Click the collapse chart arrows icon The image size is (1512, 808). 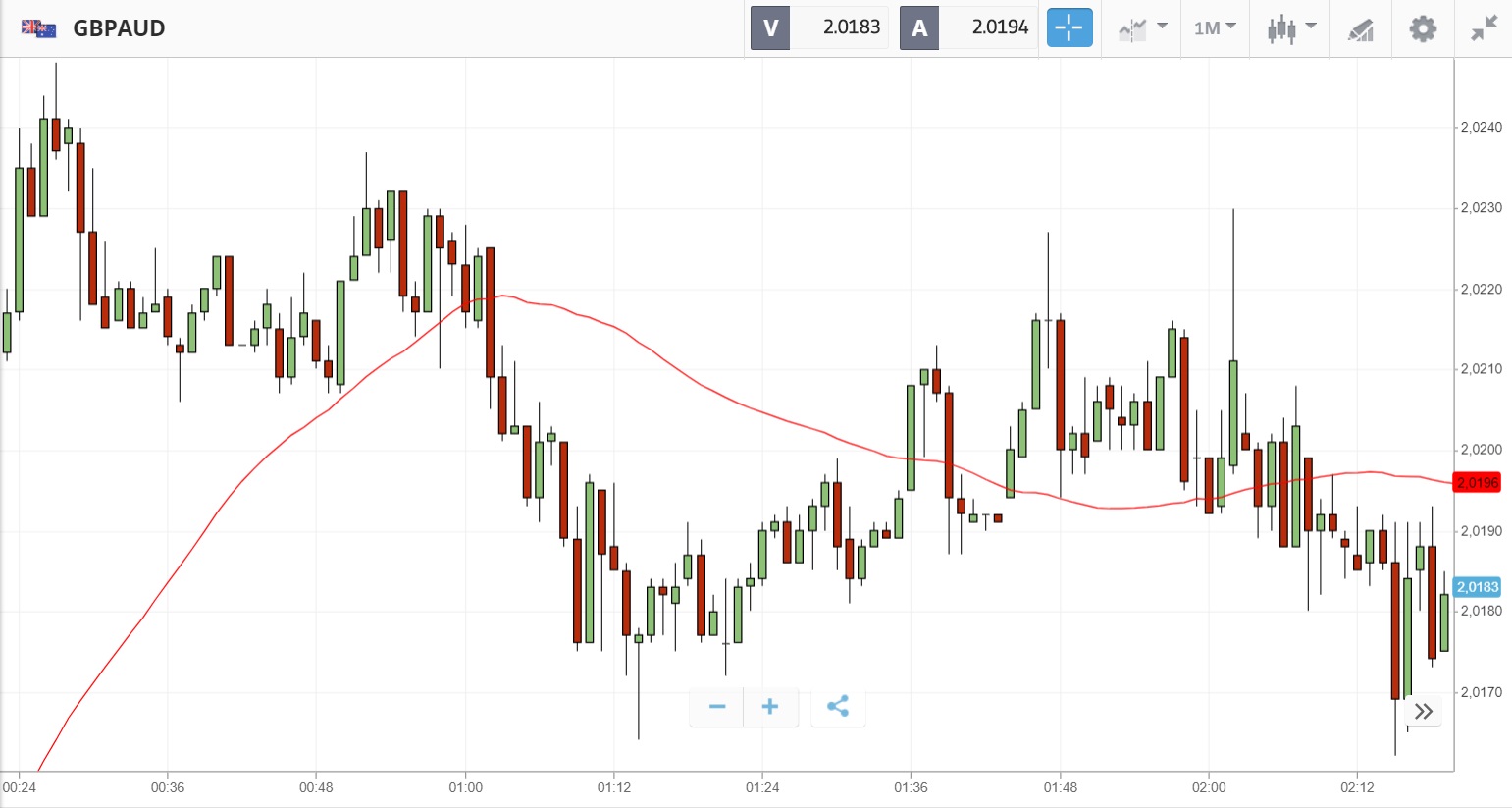[x=1484, y=28]
